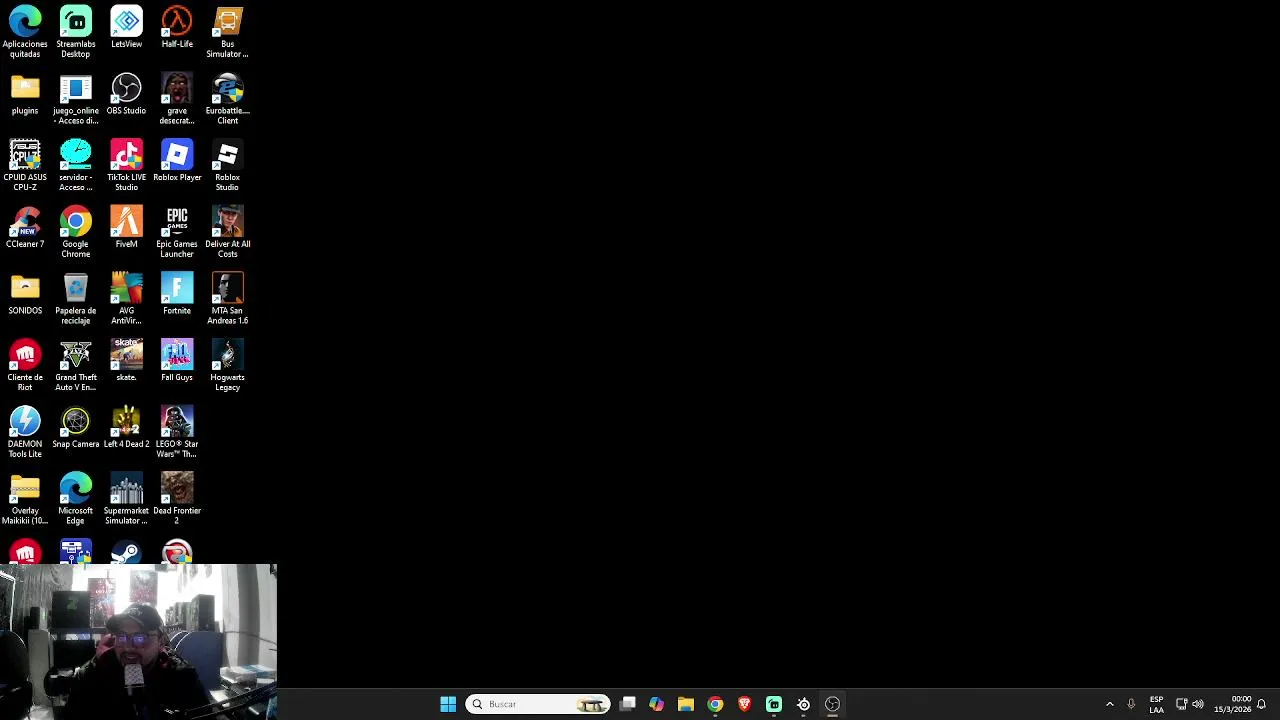Open the Aplicaciones quitadas desktop file

pyautogui.click(x=25, y=32)
